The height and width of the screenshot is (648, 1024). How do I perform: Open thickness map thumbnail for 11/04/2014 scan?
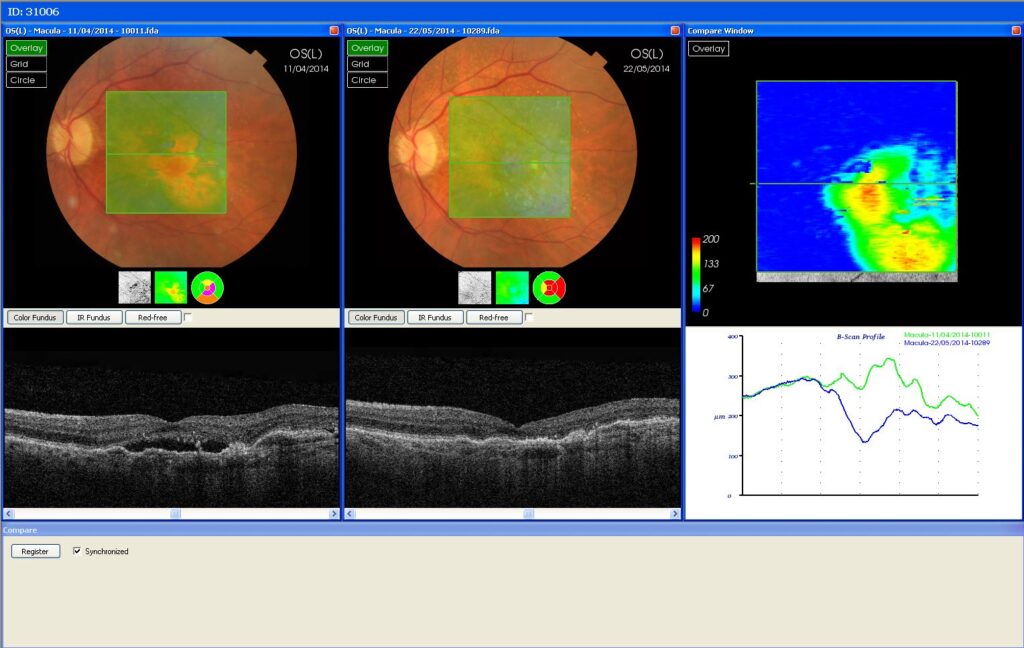(x=171, y=288)
